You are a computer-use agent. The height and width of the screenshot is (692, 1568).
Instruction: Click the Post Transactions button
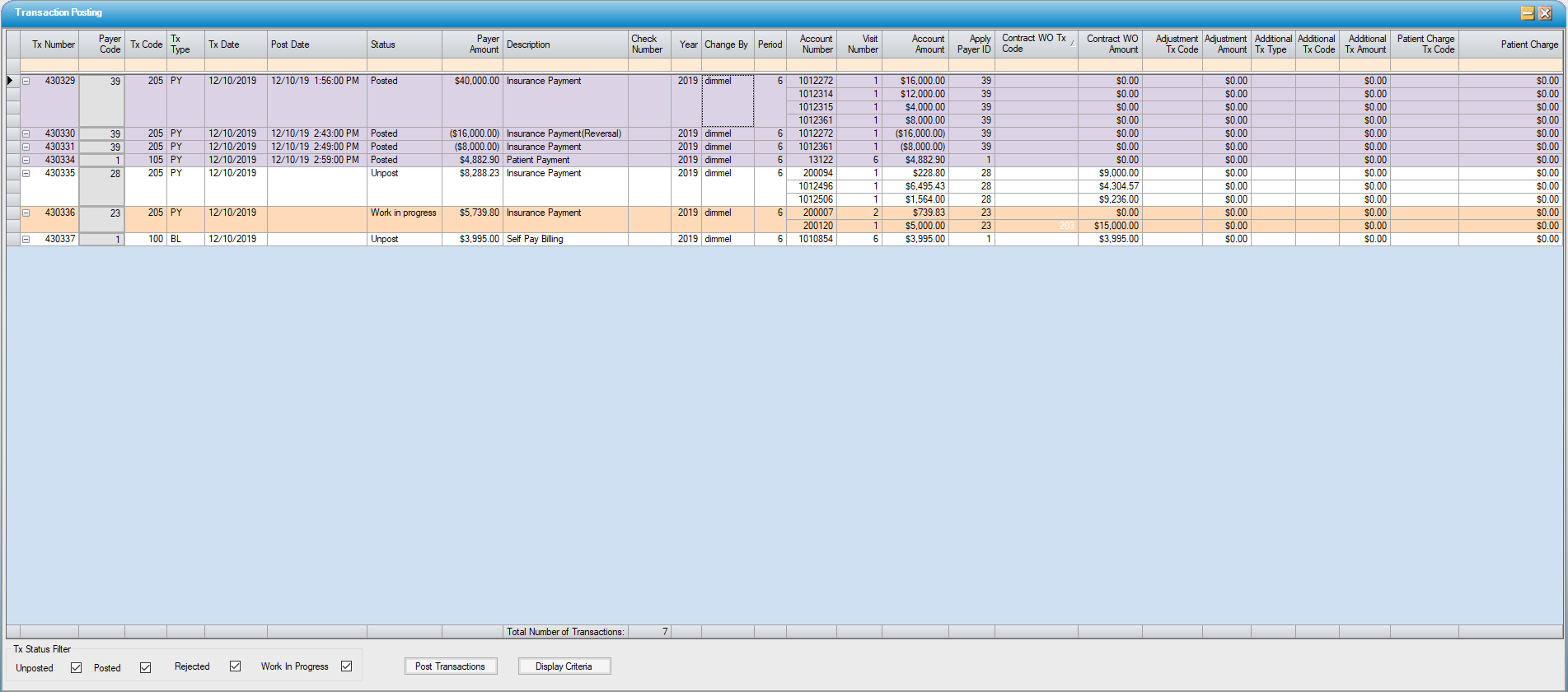[450, 666]
